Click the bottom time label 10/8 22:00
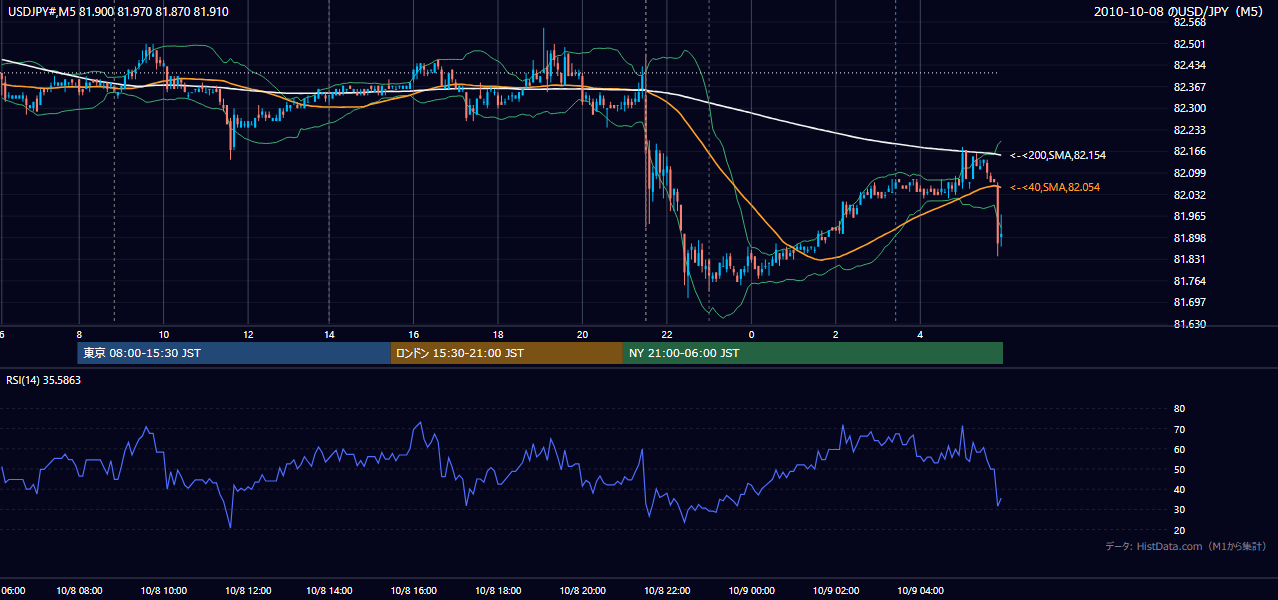The height and width of the screenshot is (600, 1278). click(666, 591)
